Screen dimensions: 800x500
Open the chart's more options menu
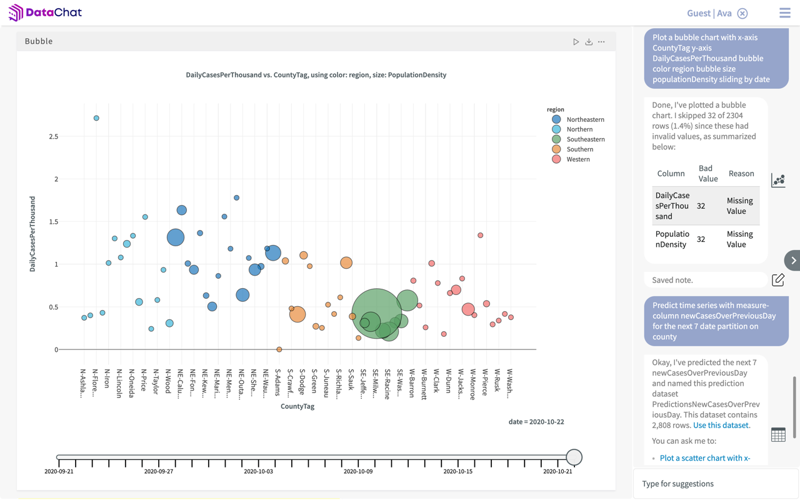pos(602,42)
